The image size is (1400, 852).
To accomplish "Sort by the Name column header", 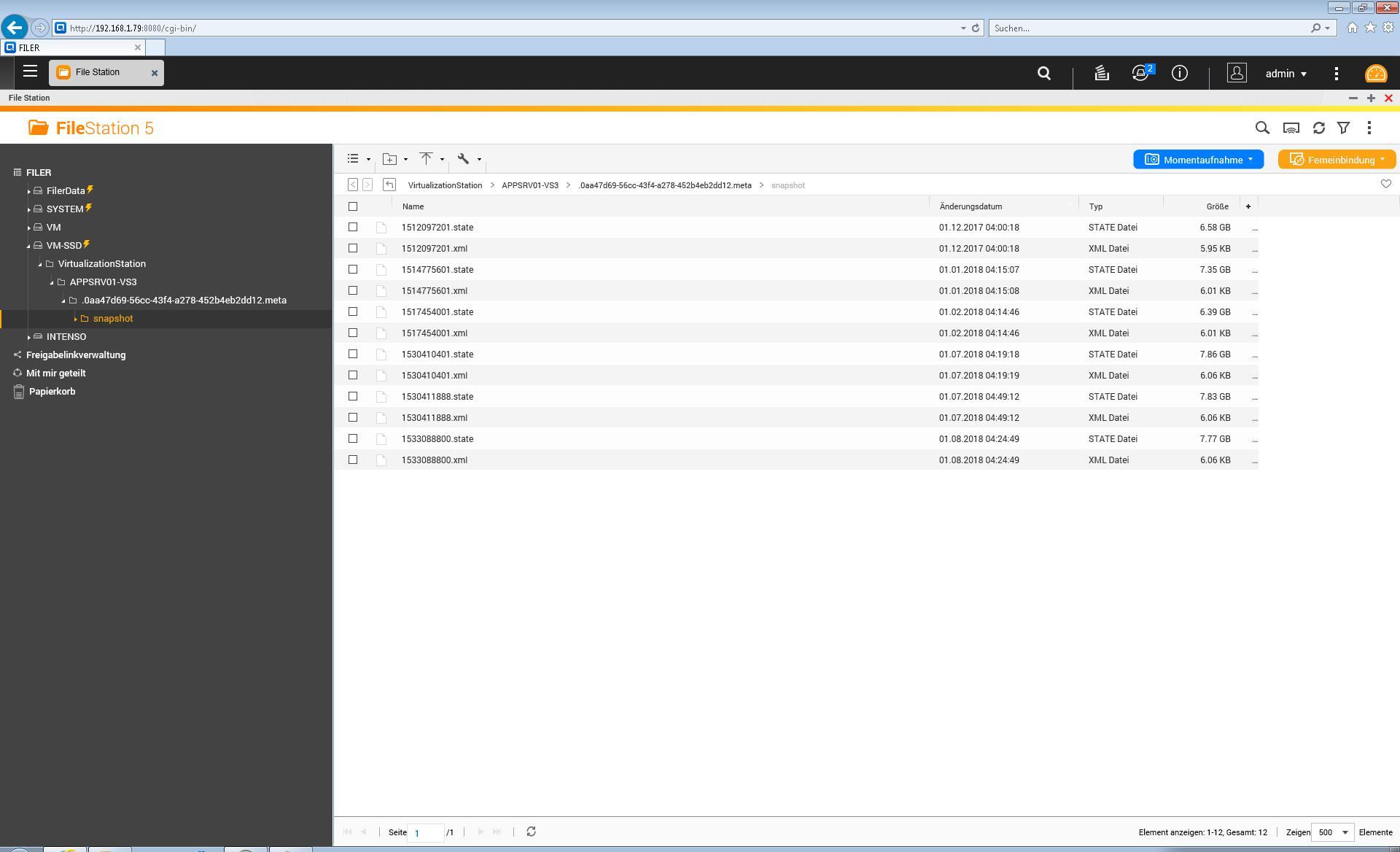I will 413,206.
